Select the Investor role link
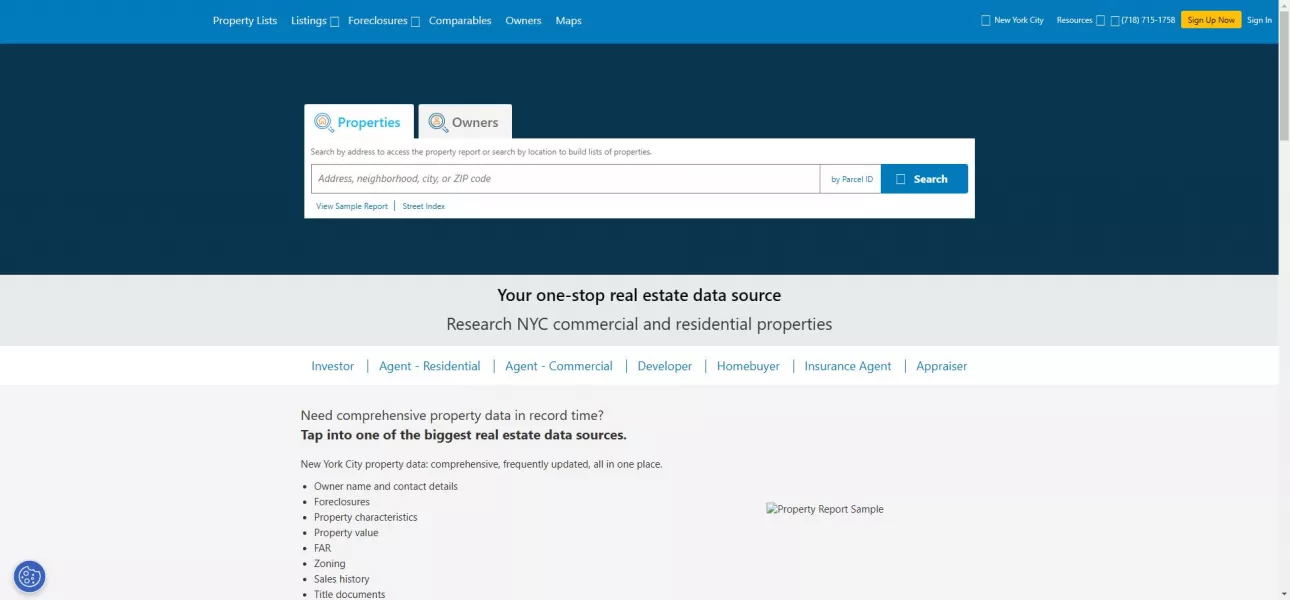This screenshot has width=1290, height=600. click(333, 366)
